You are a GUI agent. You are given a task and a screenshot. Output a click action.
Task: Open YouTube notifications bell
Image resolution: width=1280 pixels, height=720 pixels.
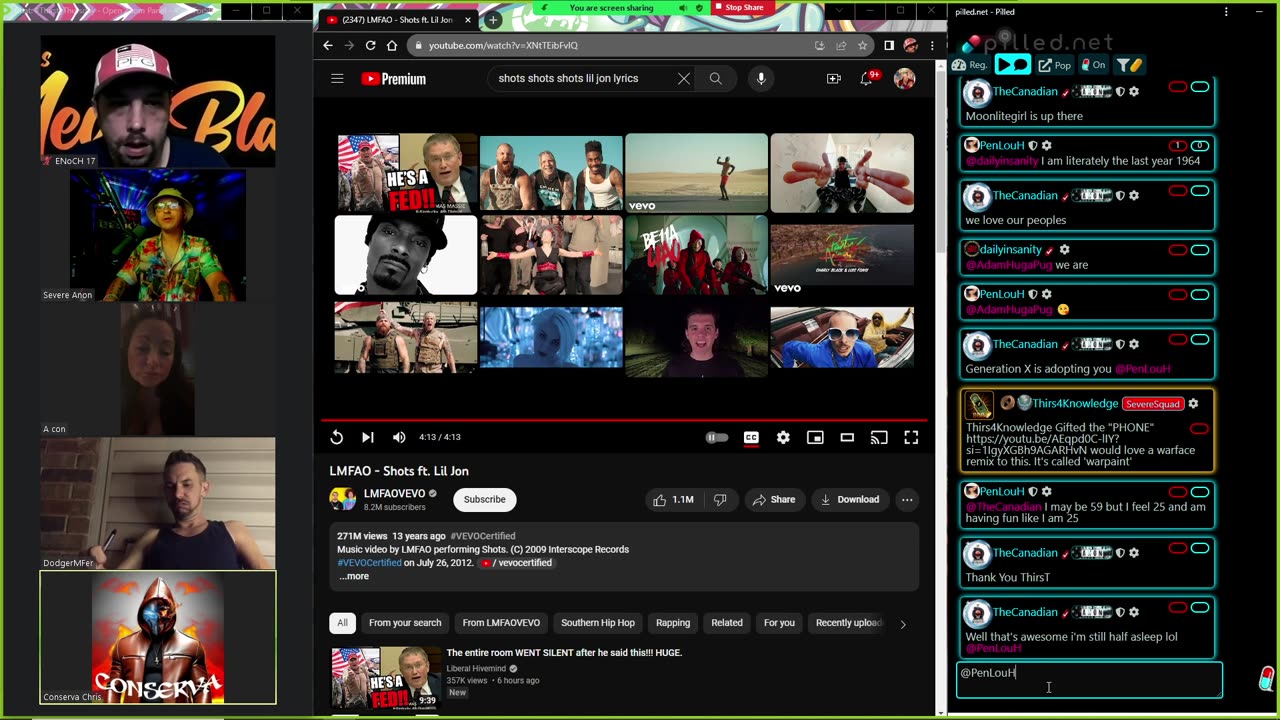pos(867,79)
